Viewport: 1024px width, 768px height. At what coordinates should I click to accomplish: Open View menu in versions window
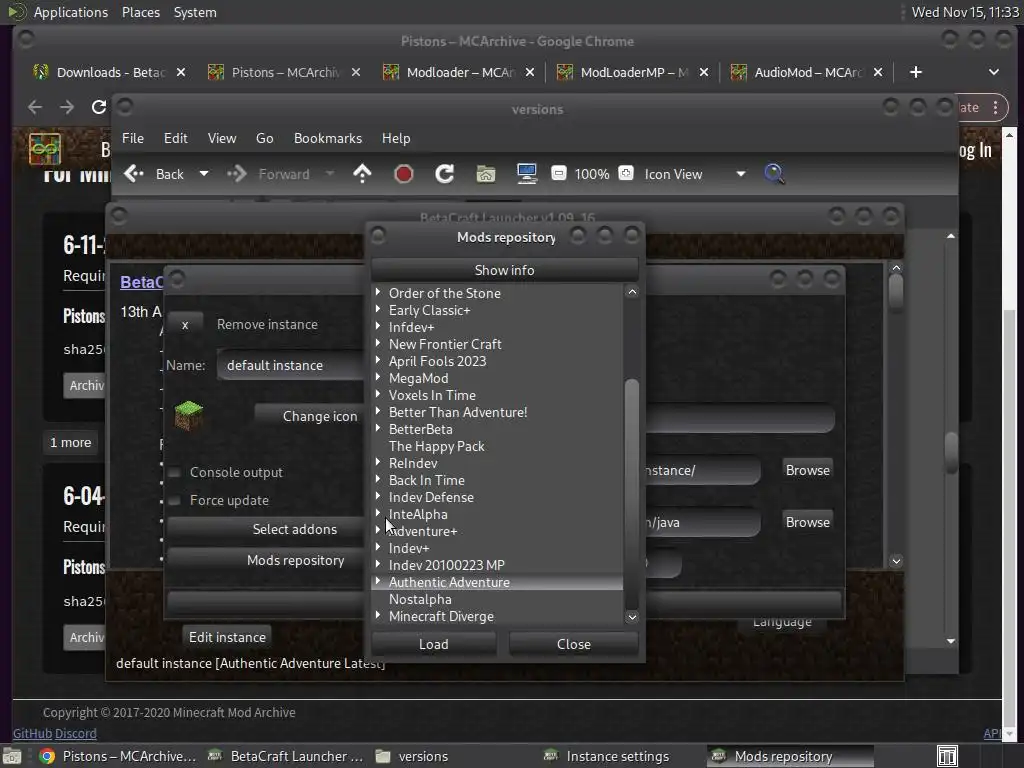click(222, 138)
